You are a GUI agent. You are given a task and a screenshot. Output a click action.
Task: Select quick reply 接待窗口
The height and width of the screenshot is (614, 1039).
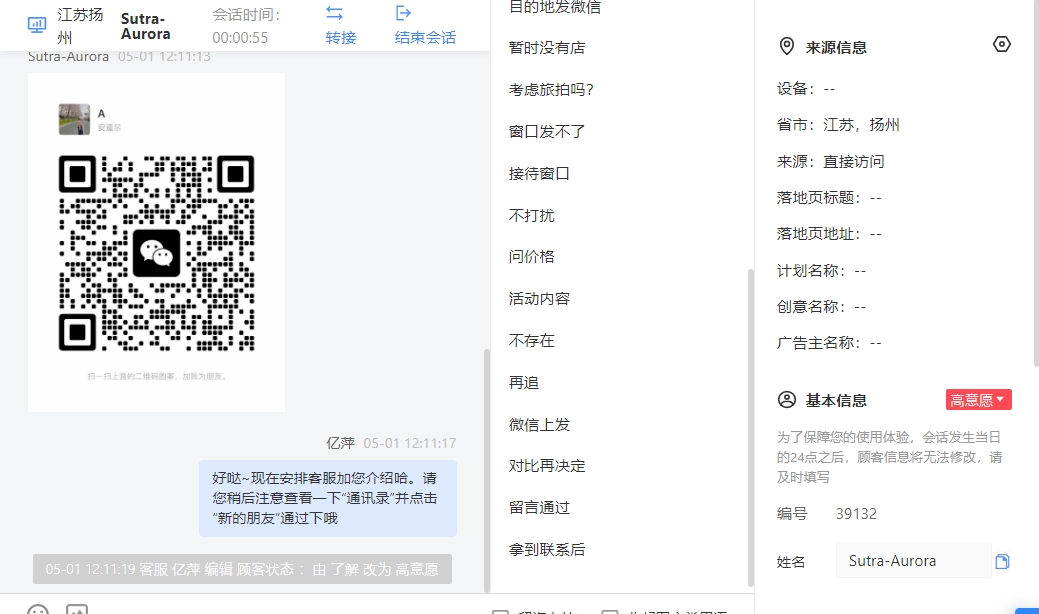coord(539,174)
